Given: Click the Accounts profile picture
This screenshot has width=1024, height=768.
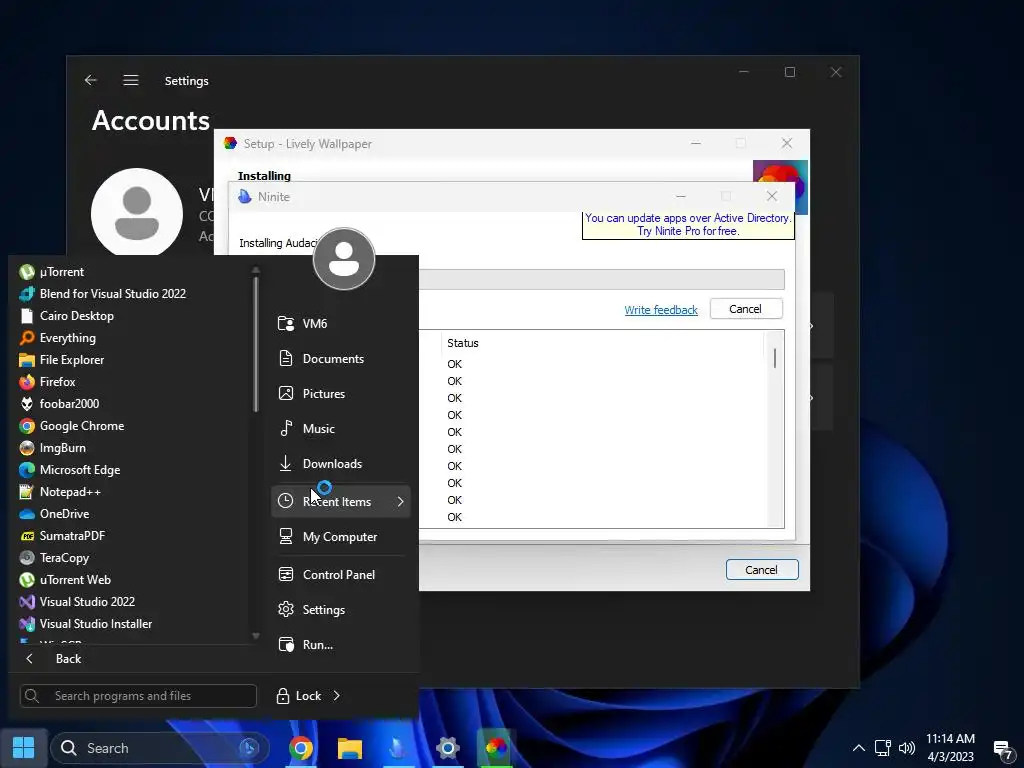Looking at the screenshot, I should pos(136,213).
